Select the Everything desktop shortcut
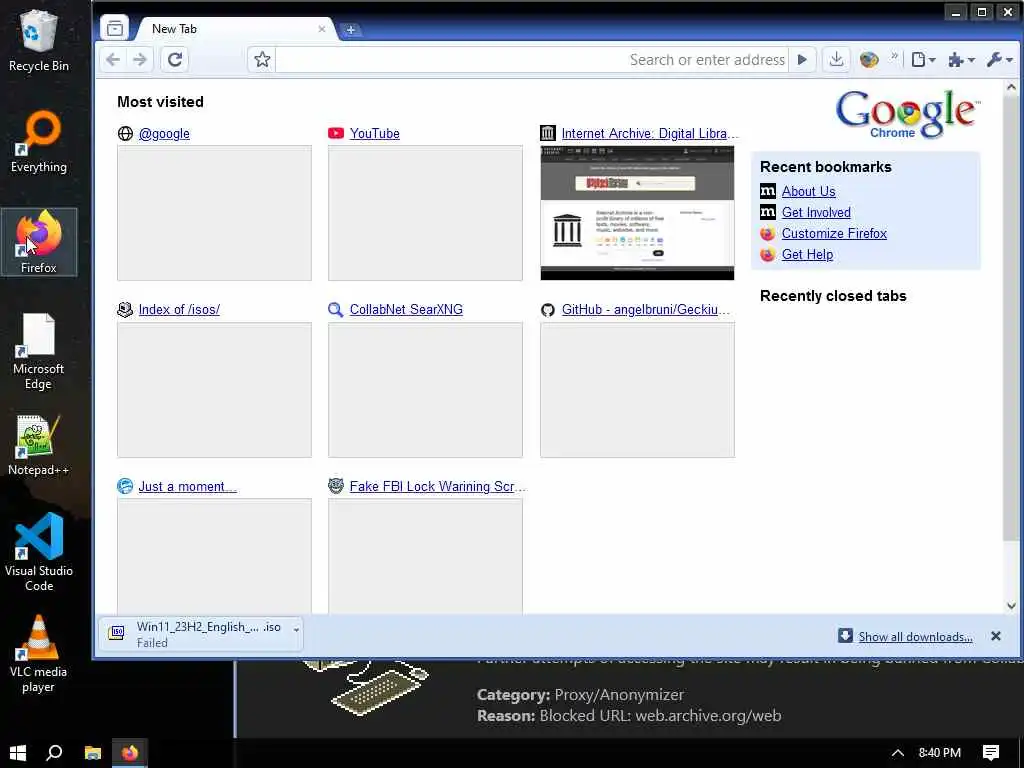The width and height of the screenshot is (1024, 768). pos(39,142)
